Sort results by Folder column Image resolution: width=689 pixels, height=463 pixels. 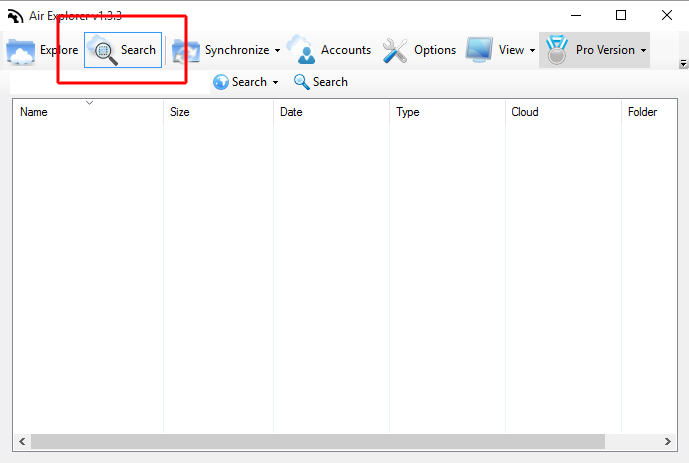click(x=649, y=112)
